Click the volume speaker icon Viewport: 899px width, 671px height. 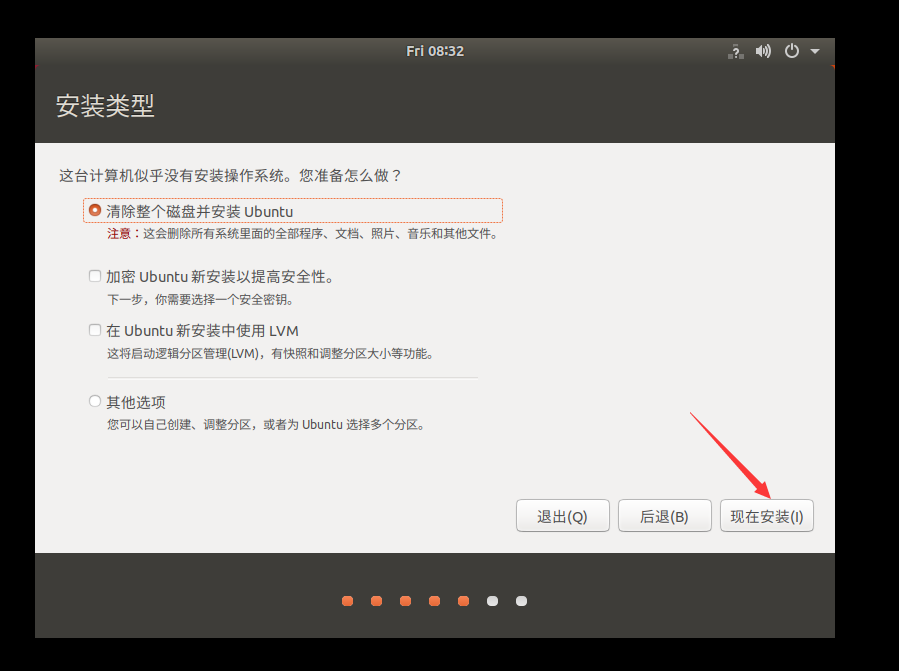point(763,52)
